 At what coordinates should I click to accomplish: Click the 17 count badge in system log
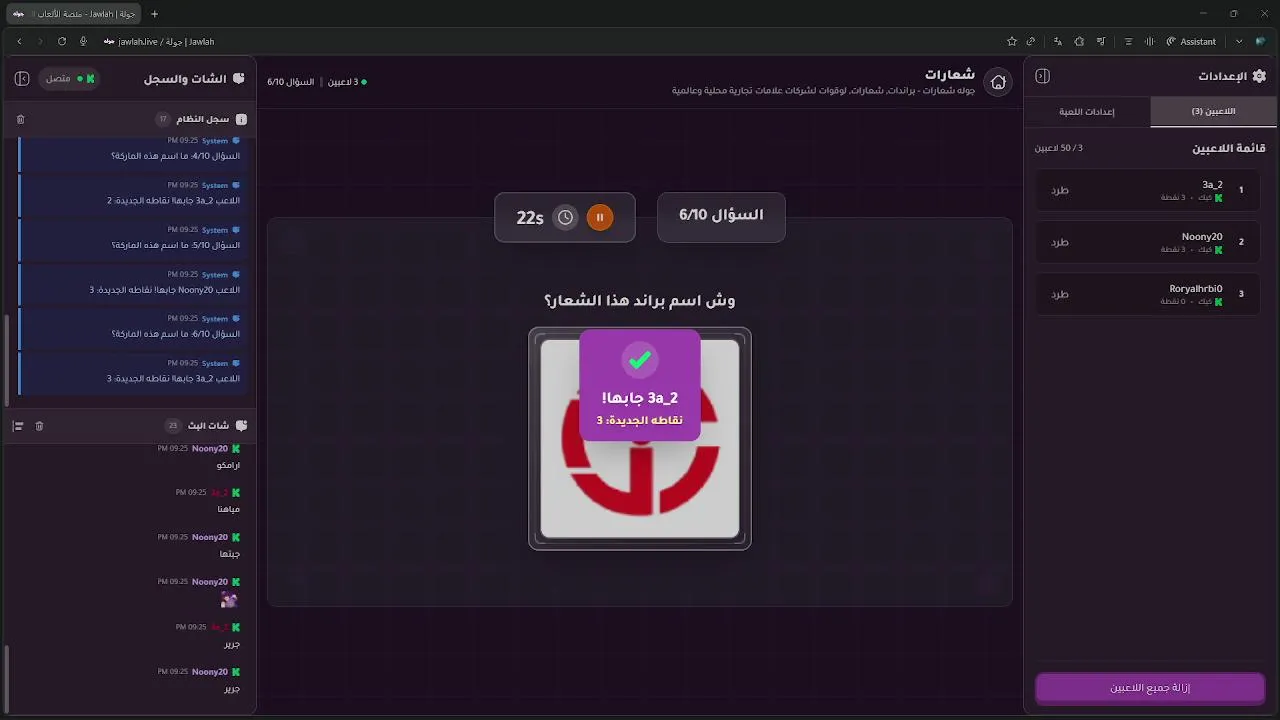(x=163, y=119)
